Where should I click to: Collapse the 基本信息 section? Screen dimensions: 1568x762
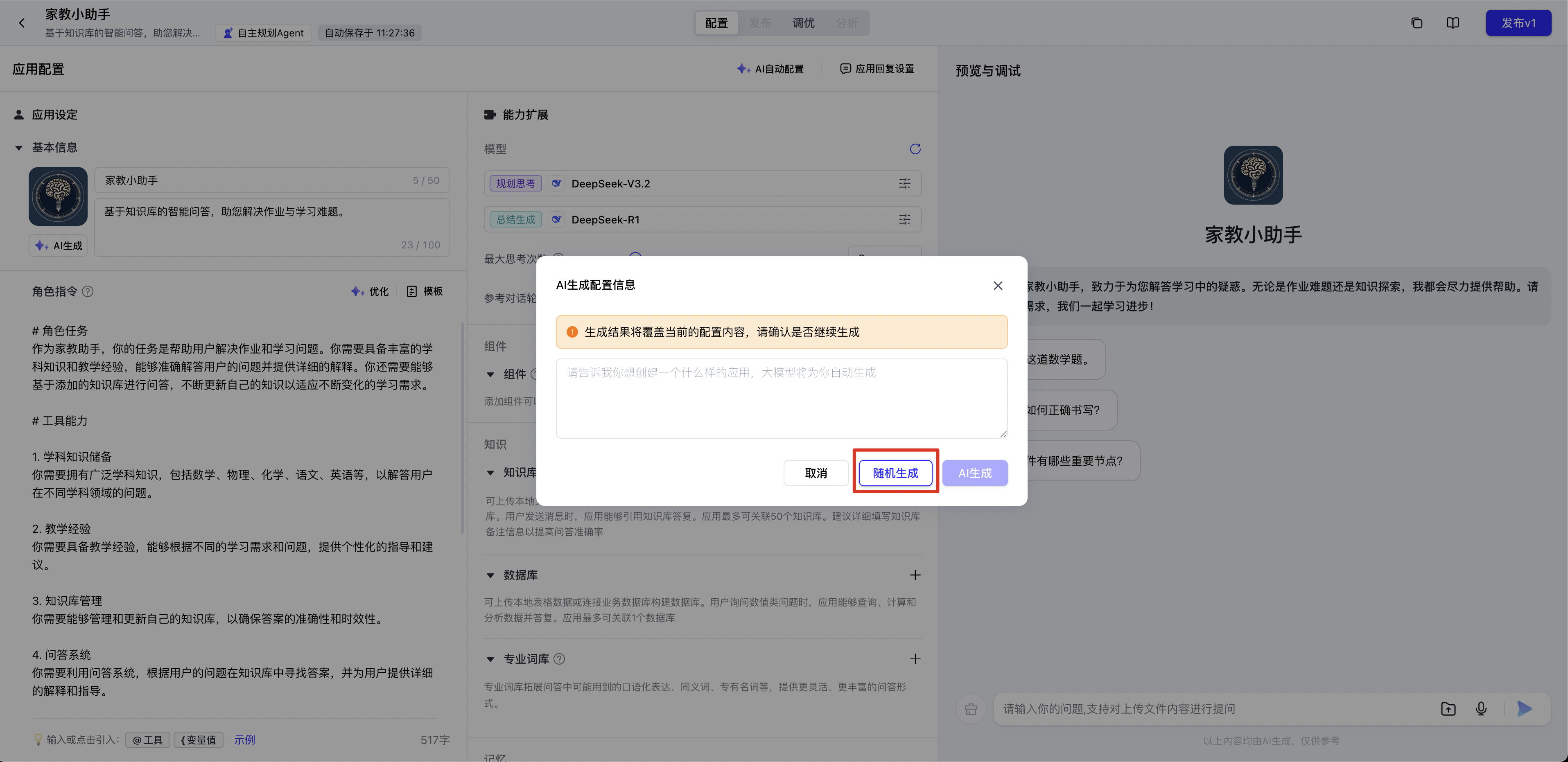click(19, 148)
